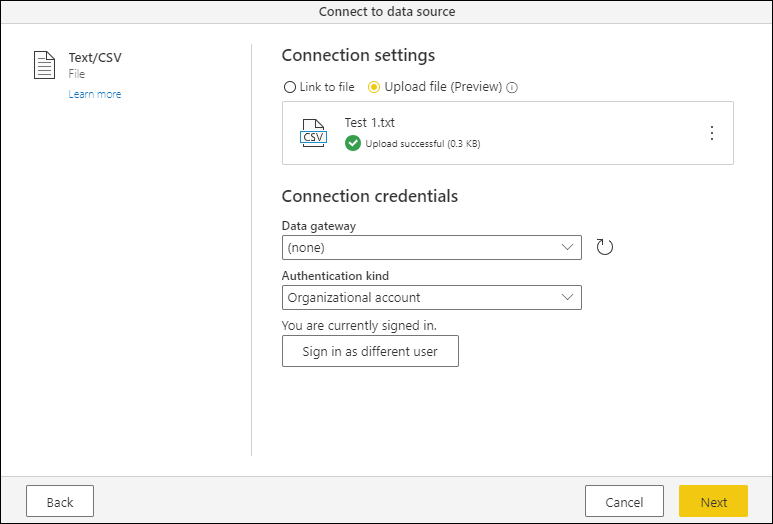
Task: Click the Connect to data source title bar
Action: tap(386, 11)
